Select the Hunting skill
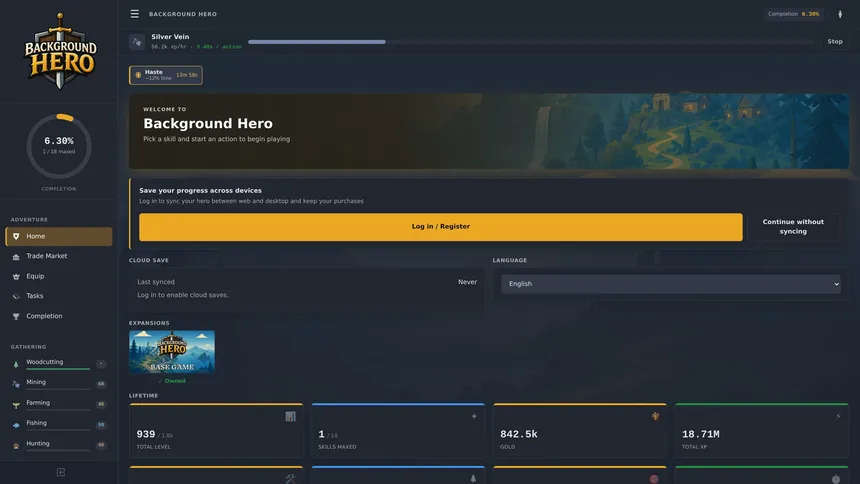Viewport: 860px width, 484px height. point(59,445)
